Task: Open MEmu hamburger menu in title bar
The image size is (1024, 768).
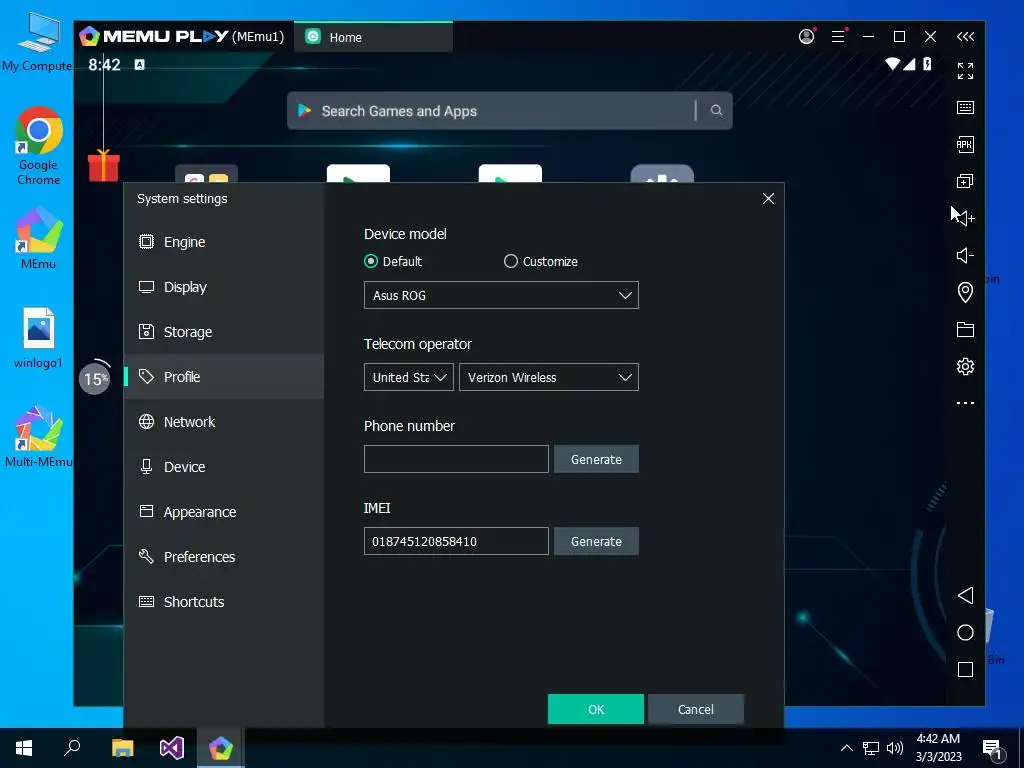Action: pos(839,37)
